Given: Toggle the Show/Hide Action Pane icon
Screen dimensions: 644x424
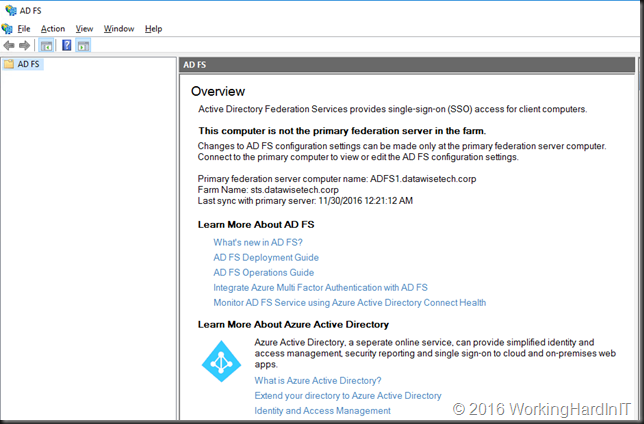Looking at the screenshot, I should click(83, 46).
